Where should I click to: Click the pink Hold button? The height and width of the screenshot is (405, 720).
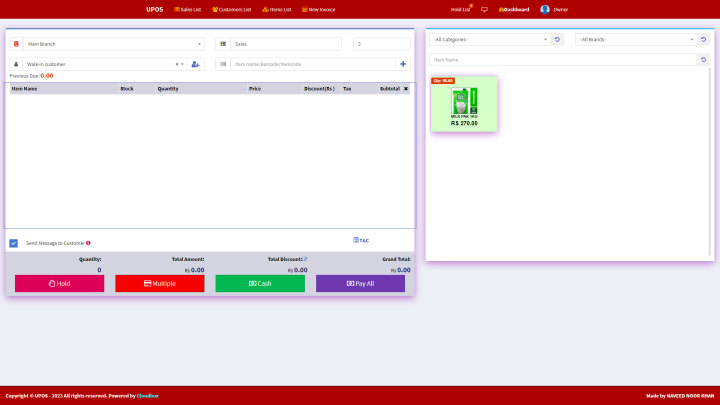click(59, 283)
